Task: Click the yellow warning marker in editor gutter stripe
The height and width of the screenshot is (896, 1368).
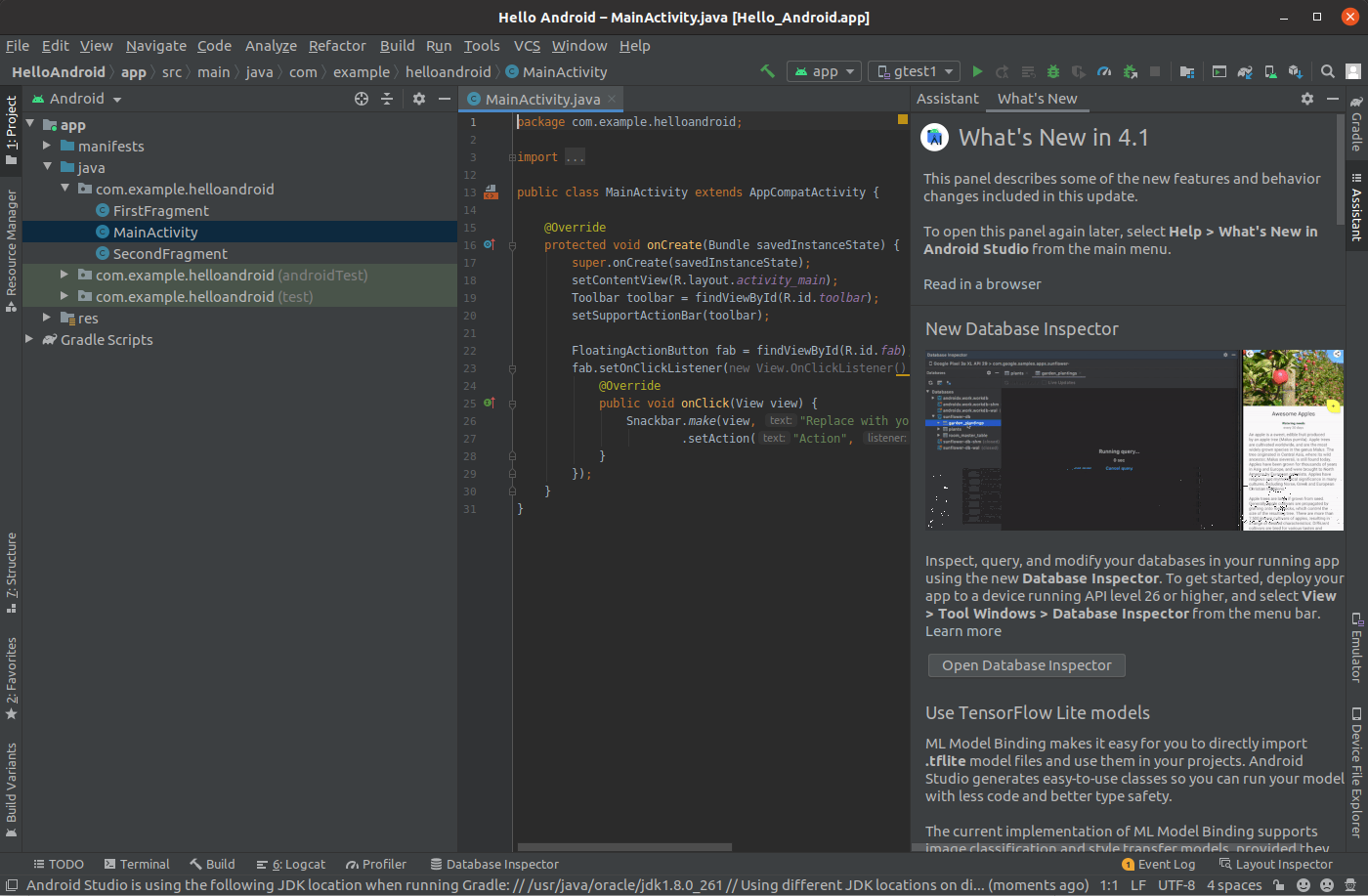Action: pos(903,119)
